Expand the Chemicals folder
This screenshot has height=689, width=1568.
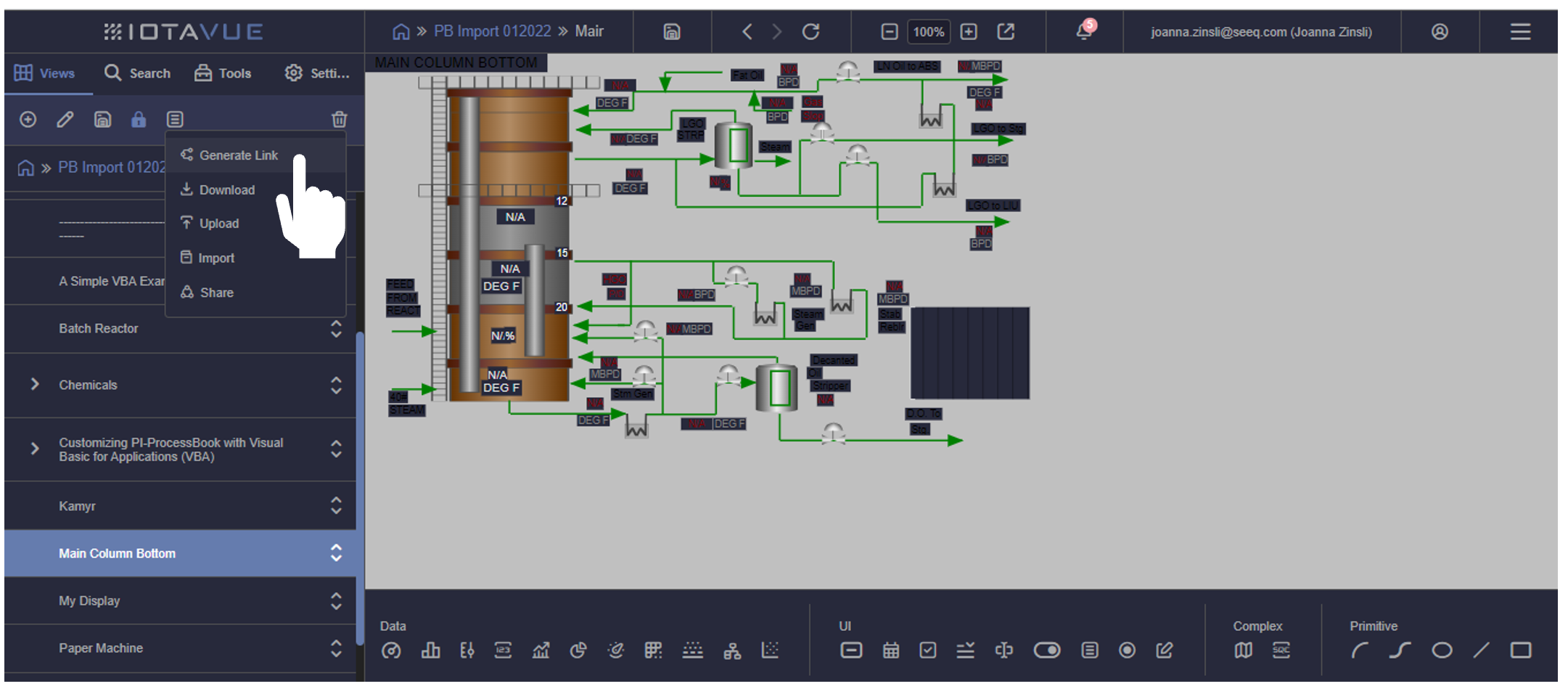(x=35, y=384)
